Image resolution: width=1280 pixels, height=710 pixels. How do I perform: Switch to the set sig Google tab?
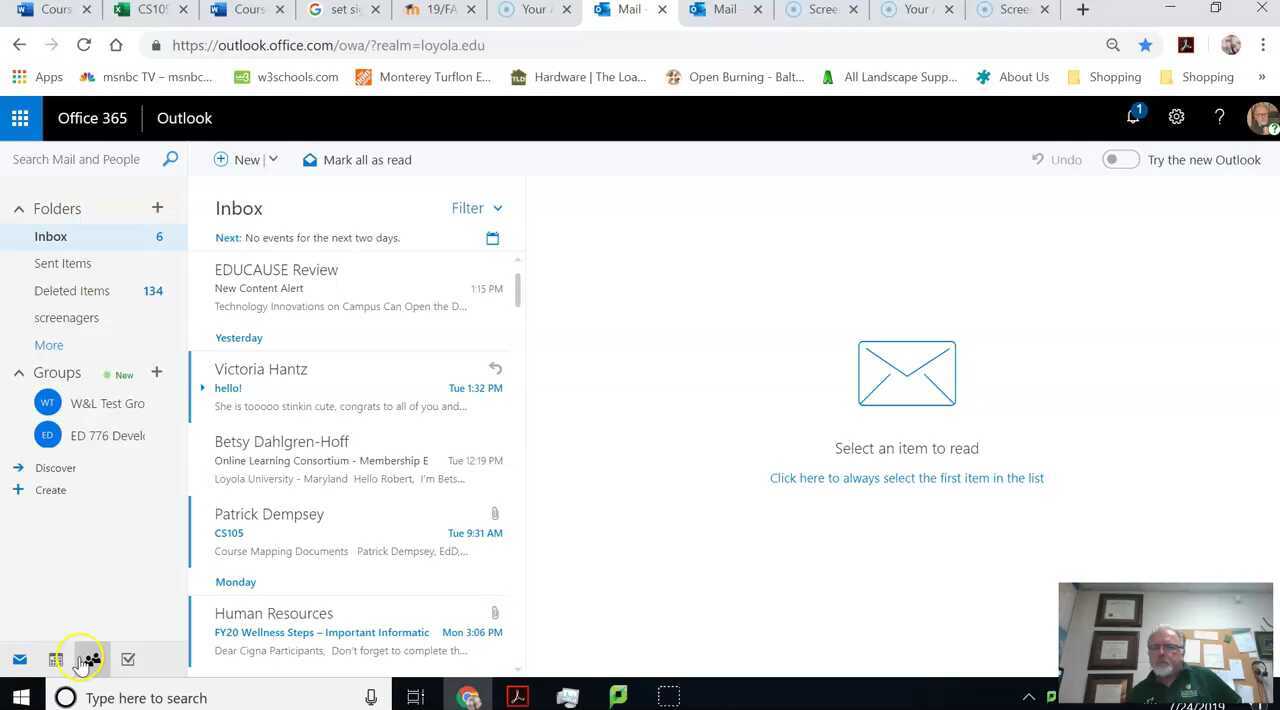click(344, 10)
